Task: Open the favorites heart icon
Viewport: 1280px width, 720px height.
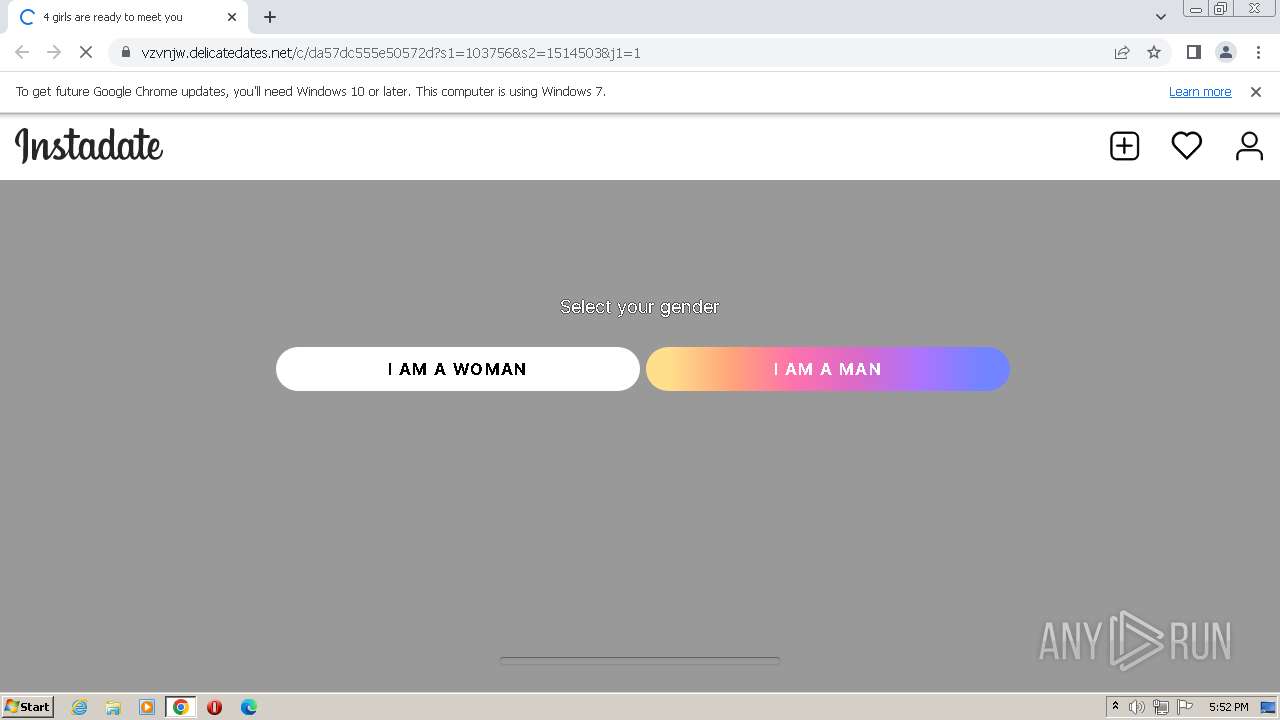Action: point(1186,146)
